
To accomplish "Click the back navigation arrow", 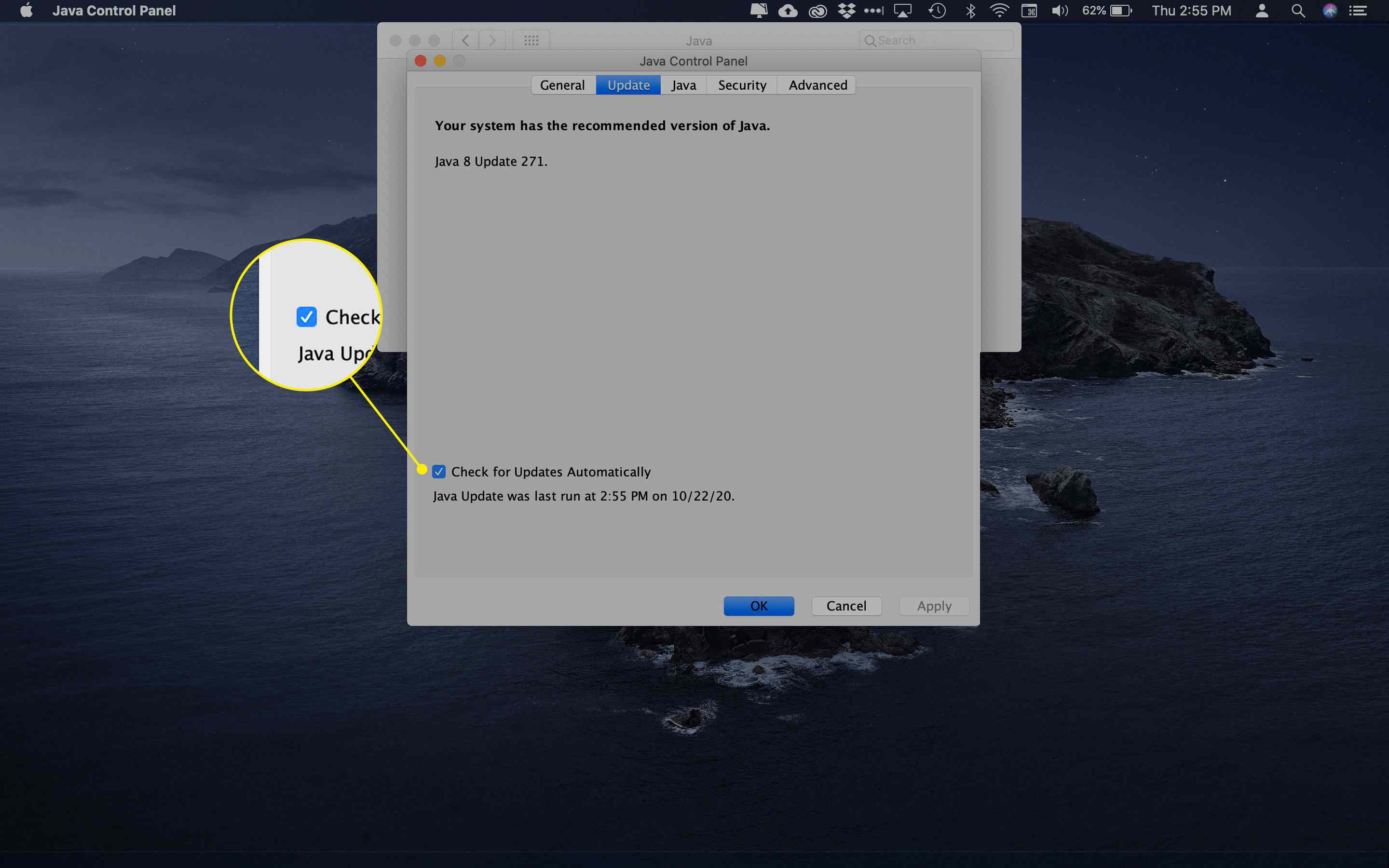I will coord(467,40).
